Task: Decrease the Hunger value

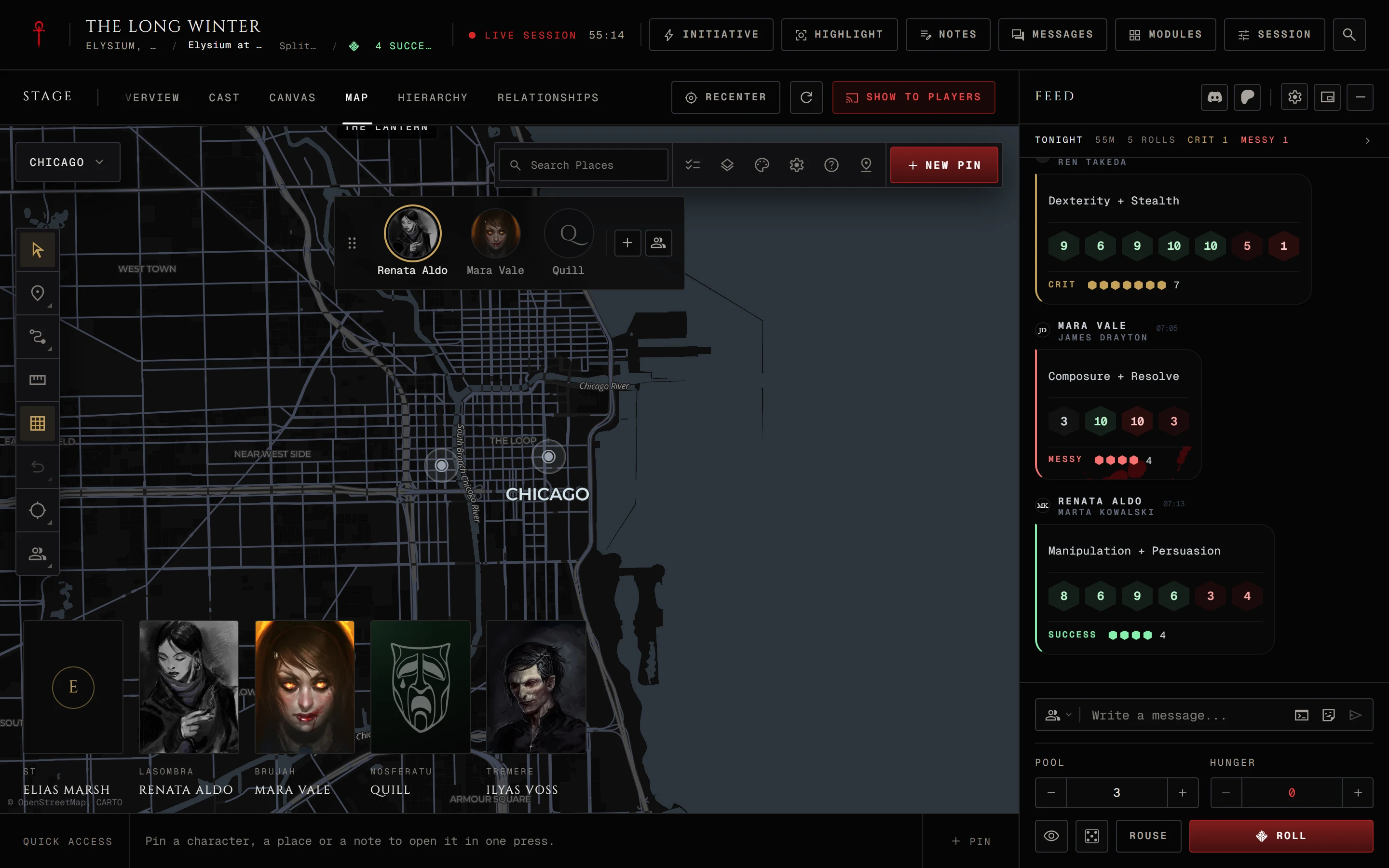Action: pyautogui.click(x=1226, y=793)
